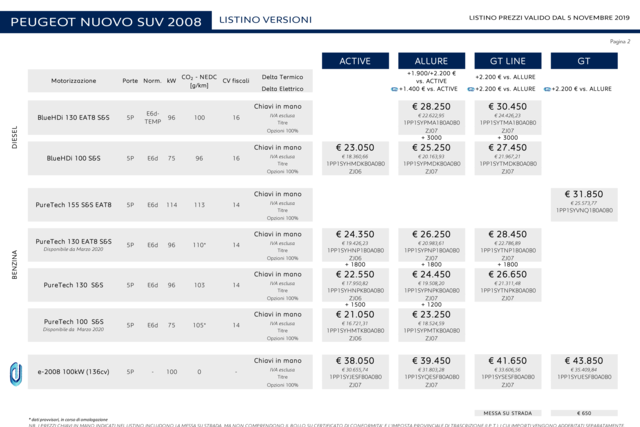Select the ACTIVE trim header
Screen dimensions: 640x427
click(355, 61)
